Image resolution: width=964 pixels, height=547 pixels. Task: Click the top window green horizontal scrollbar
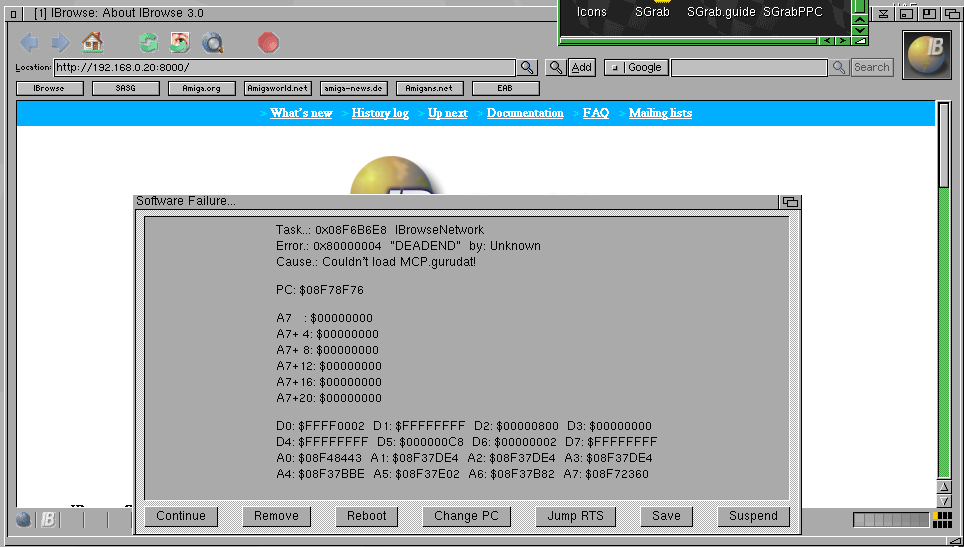click(x=689, y=41)
